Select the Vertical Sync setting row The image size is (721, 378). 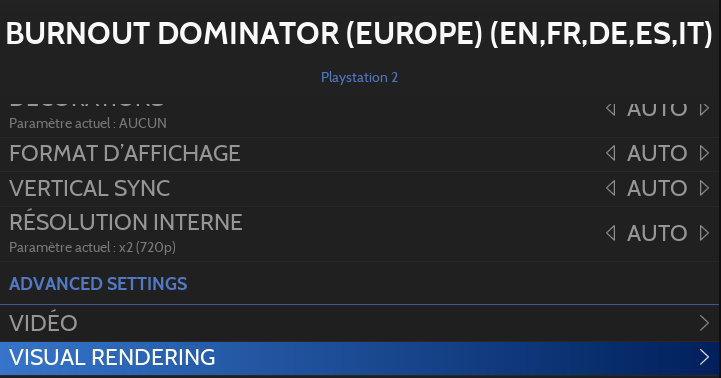point(360,189)
